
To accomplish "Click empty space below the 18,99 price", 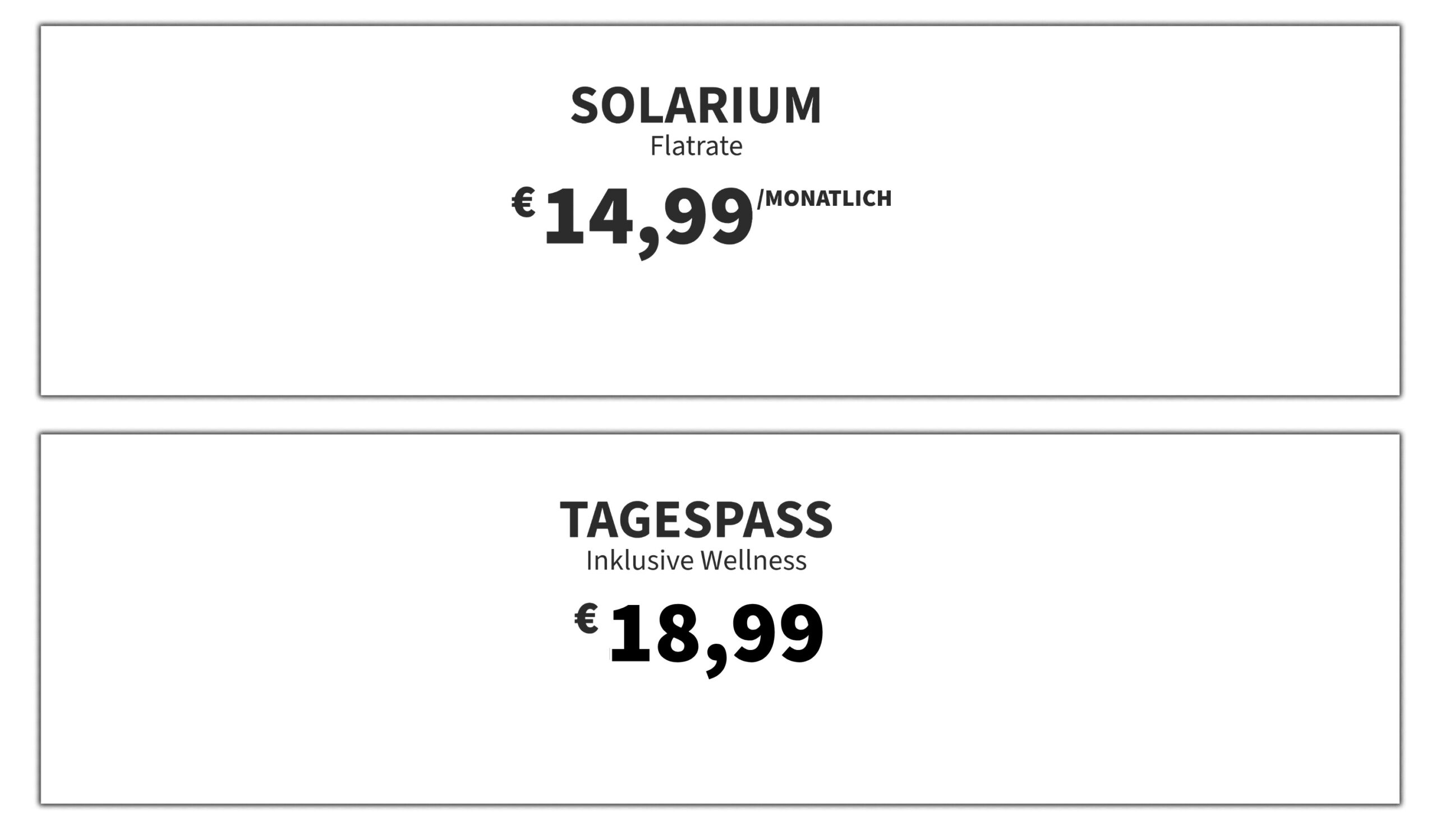I will [718, 740].
